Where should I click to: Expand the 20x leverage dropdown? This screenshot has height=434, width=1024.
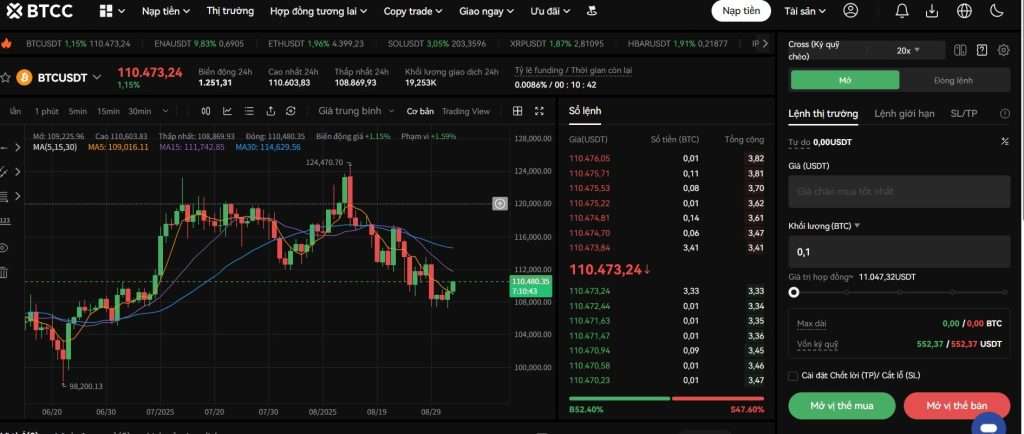coord(908,50)
